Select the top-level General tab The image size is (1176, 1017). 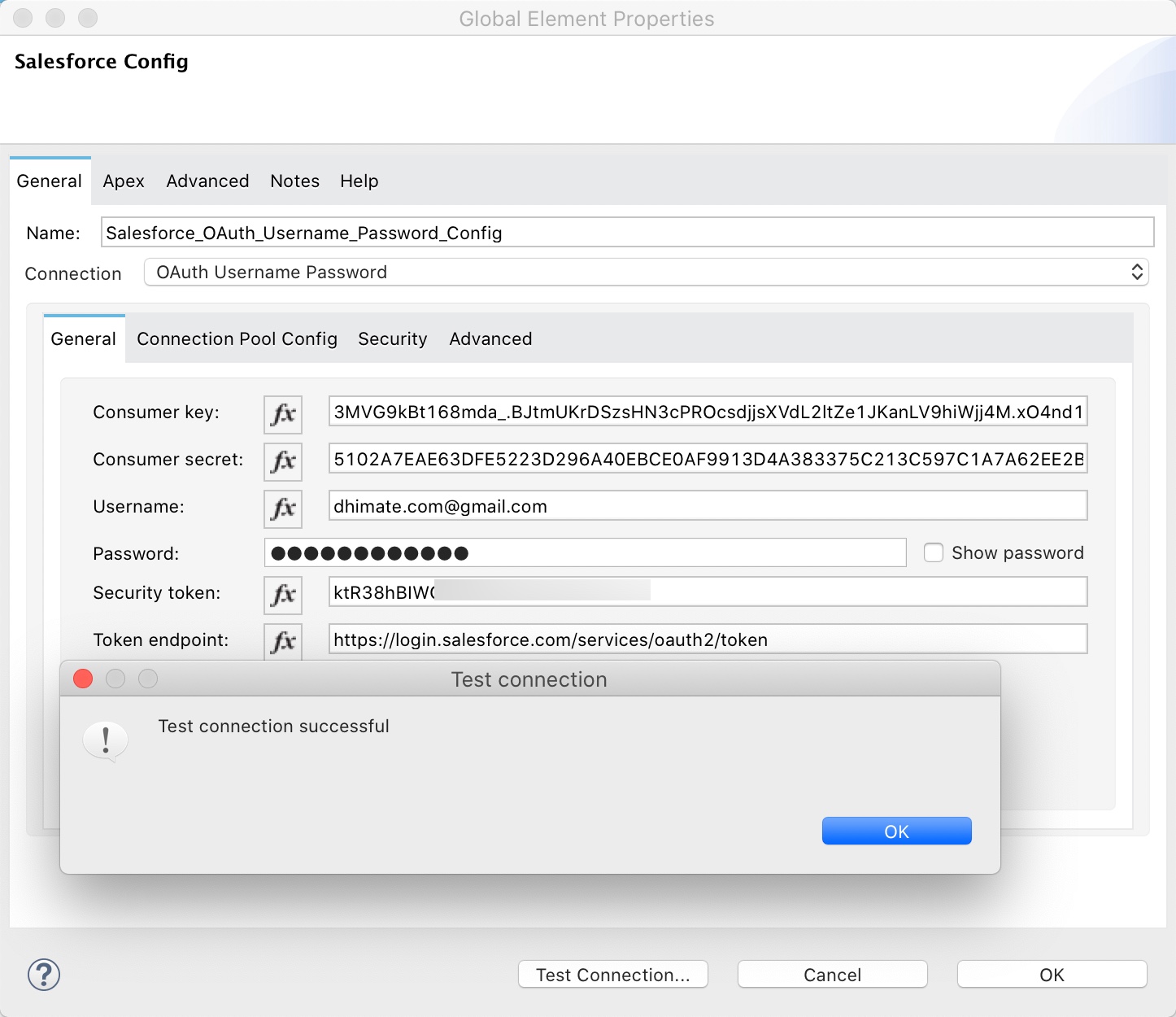point(50,181)
